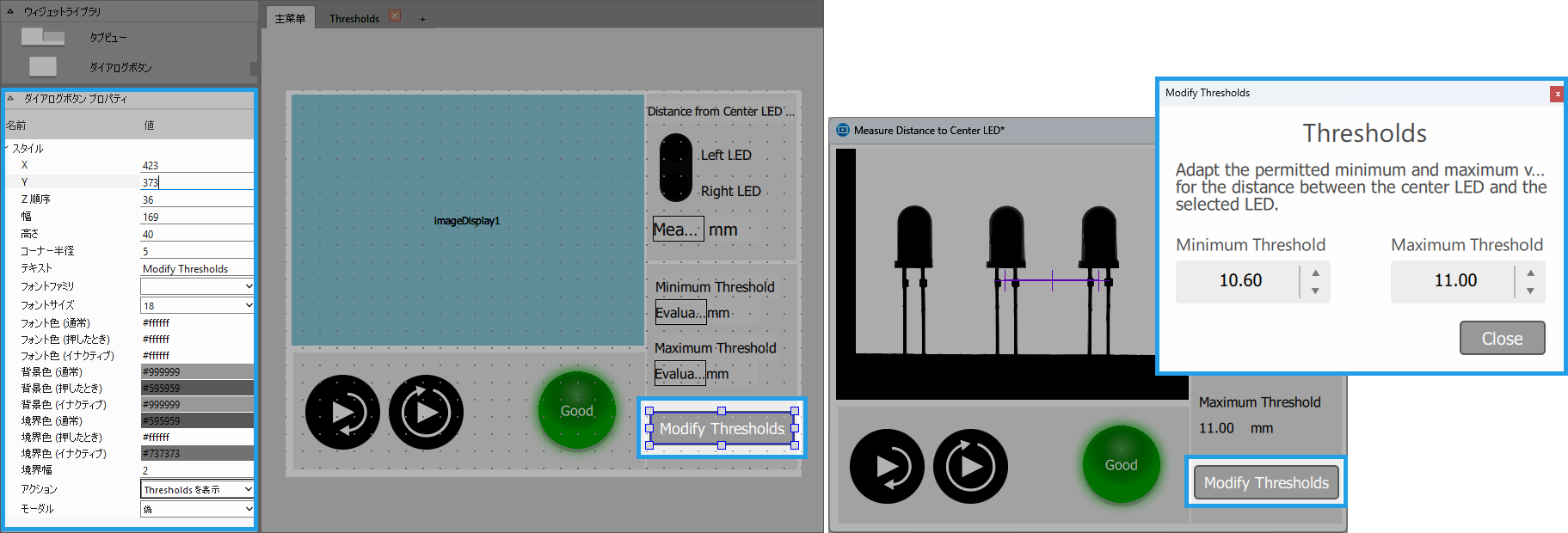Select the ダイアログボタン widget icon in library

tap(42, 67)
